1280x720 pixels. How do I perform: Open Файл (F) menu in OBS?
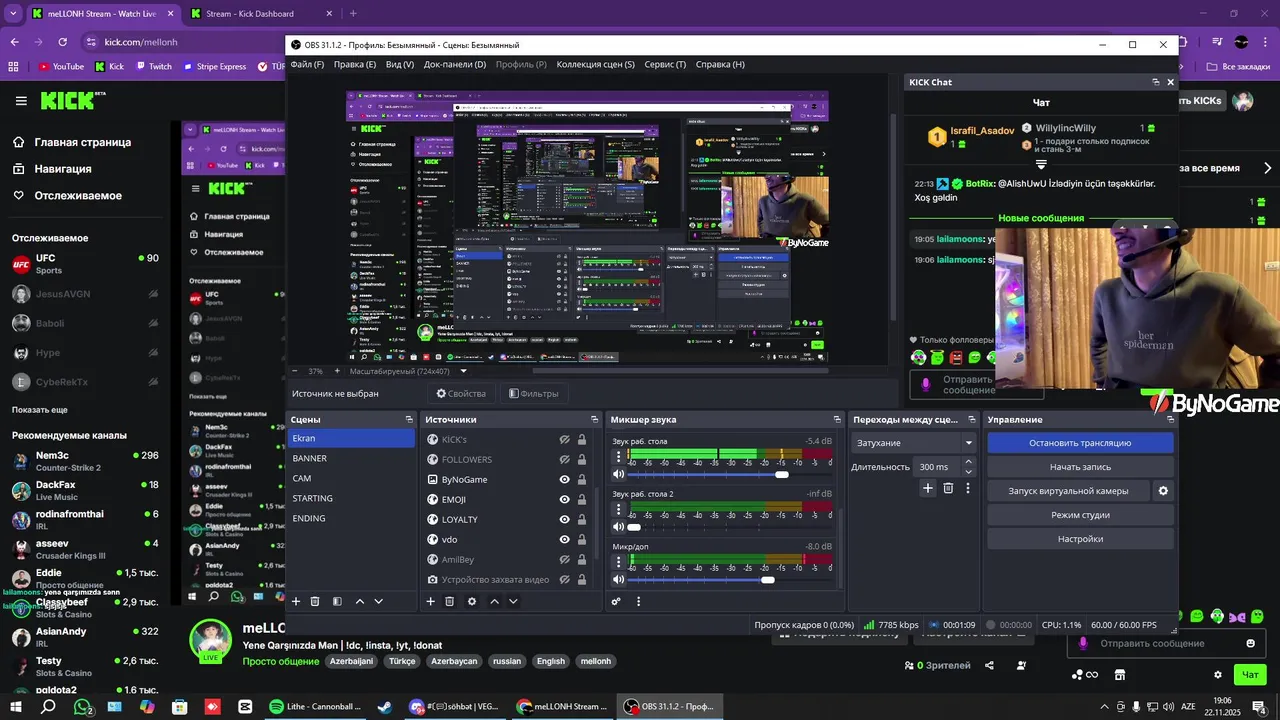307,64
